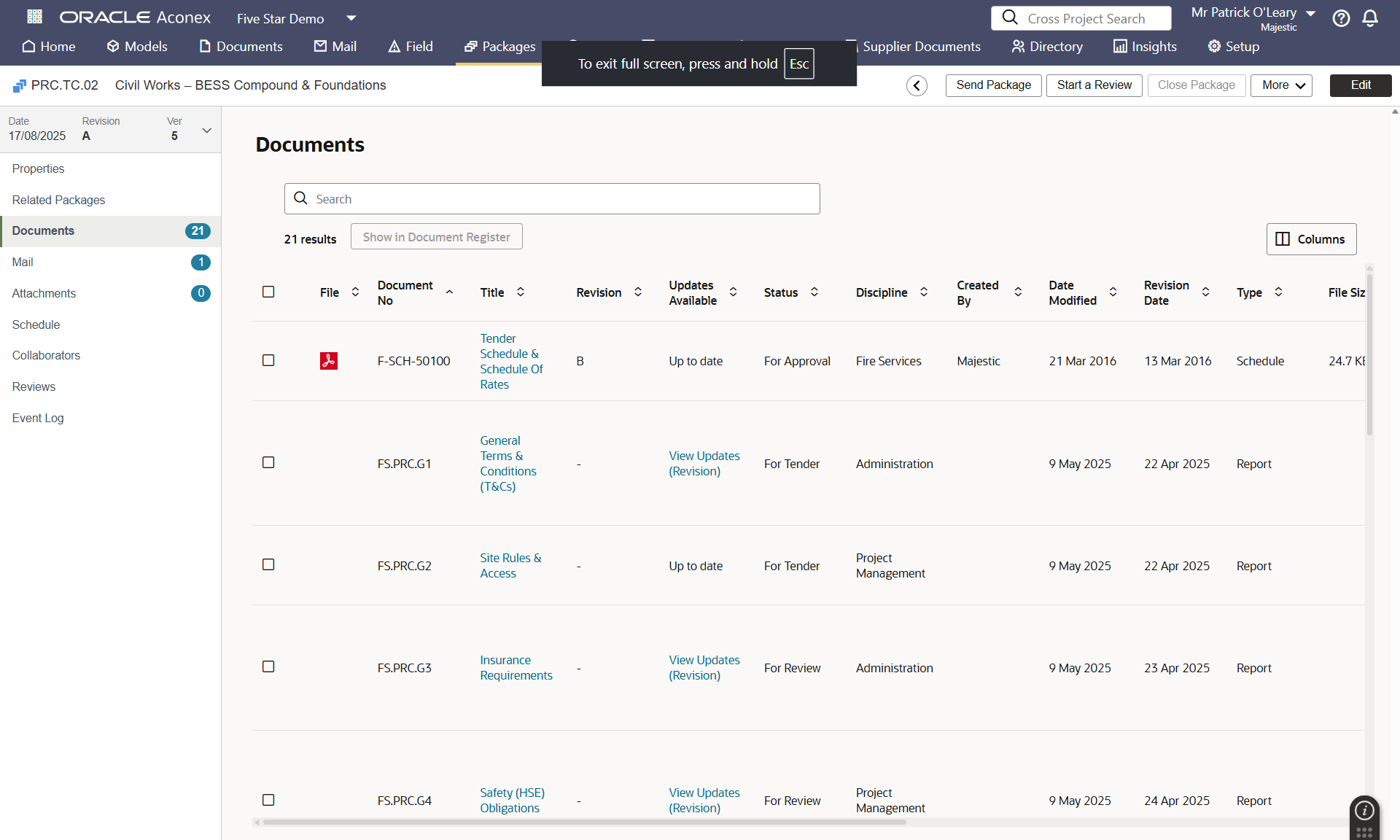This screenshot has width=1400, height=840.
Task: Open the notifications bell icon
Action: click(x=1370, y=18)
